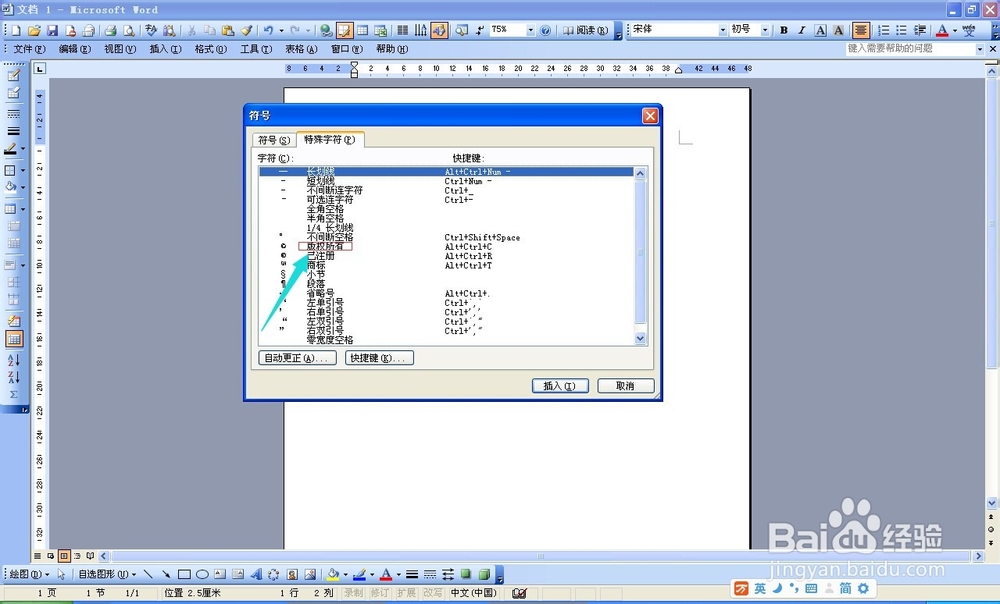This screenshot has width=1000, height=604.
Task: Open the 插入 Insert menu
Action: pyautogui.click(x=165, y=49)
